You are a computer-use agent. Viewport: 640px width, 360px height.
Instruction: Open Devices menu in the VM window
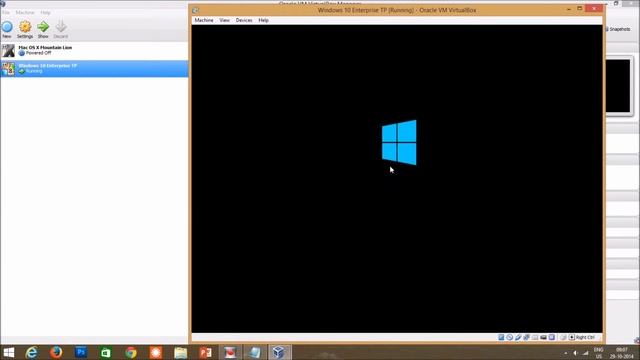coord(244,20)
